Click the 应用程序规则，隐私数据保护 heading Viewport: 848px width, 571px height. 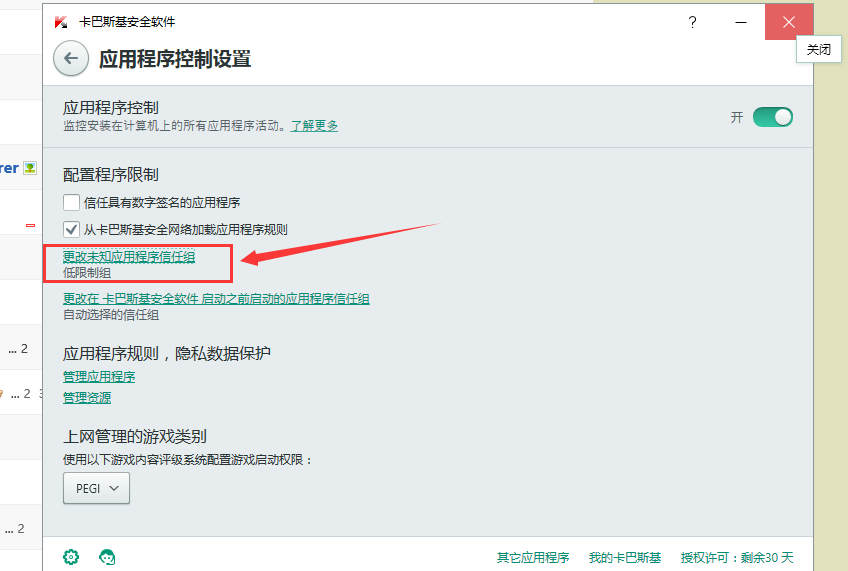point(167,353)
